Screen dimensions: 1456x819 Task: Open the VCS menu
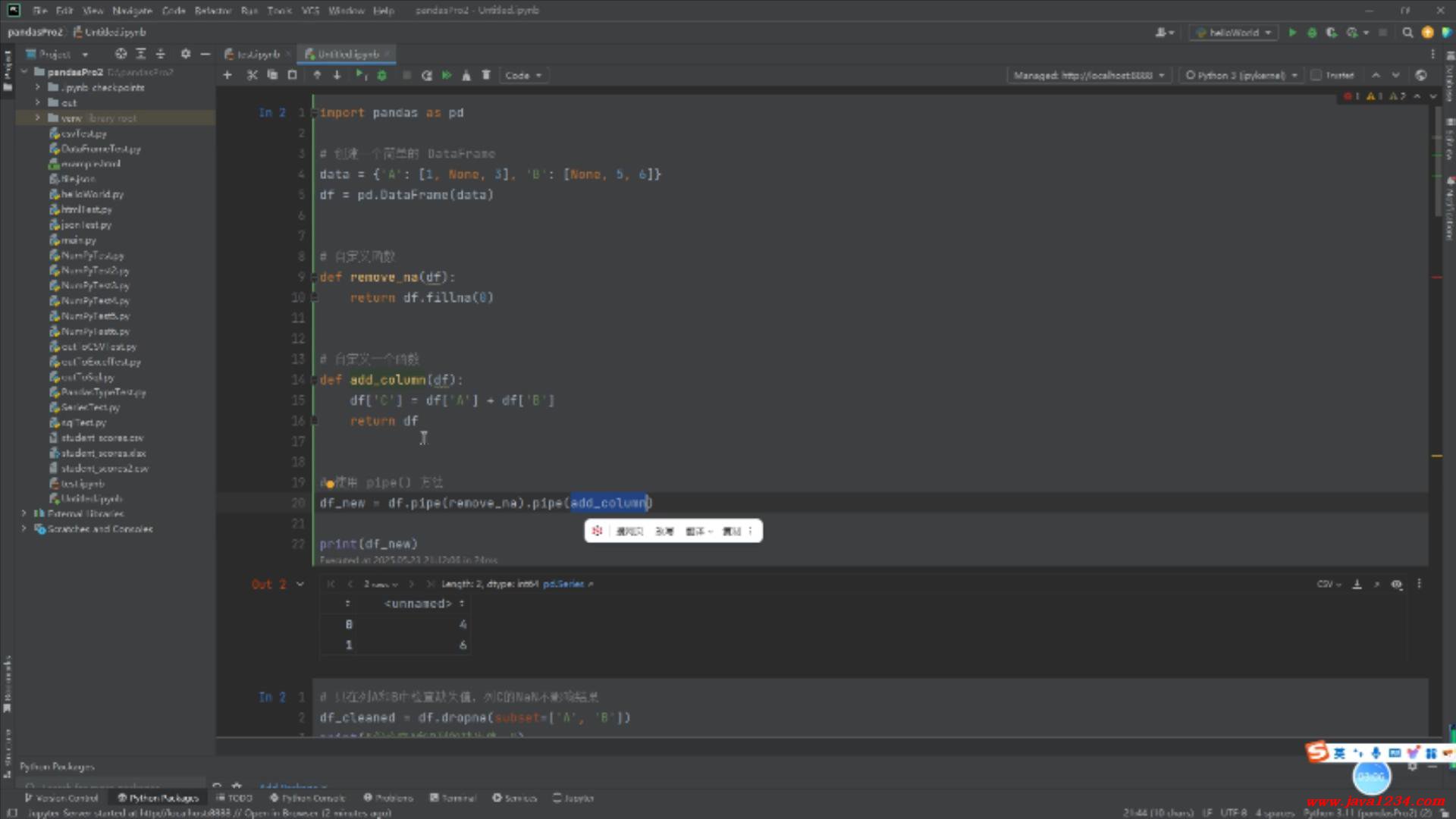pyautogui.click(x=310, y=11)
